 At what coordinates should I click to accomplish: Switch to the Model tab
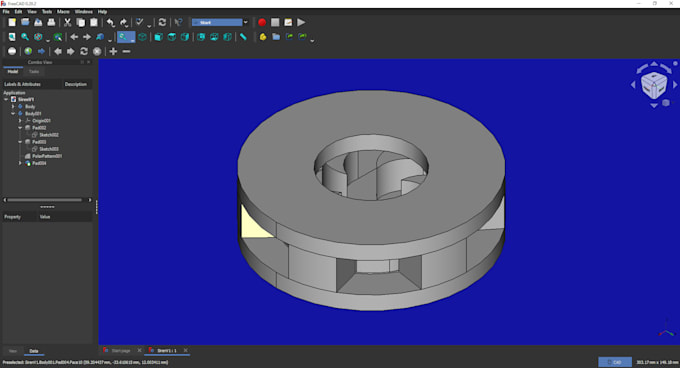coord(13,72)
